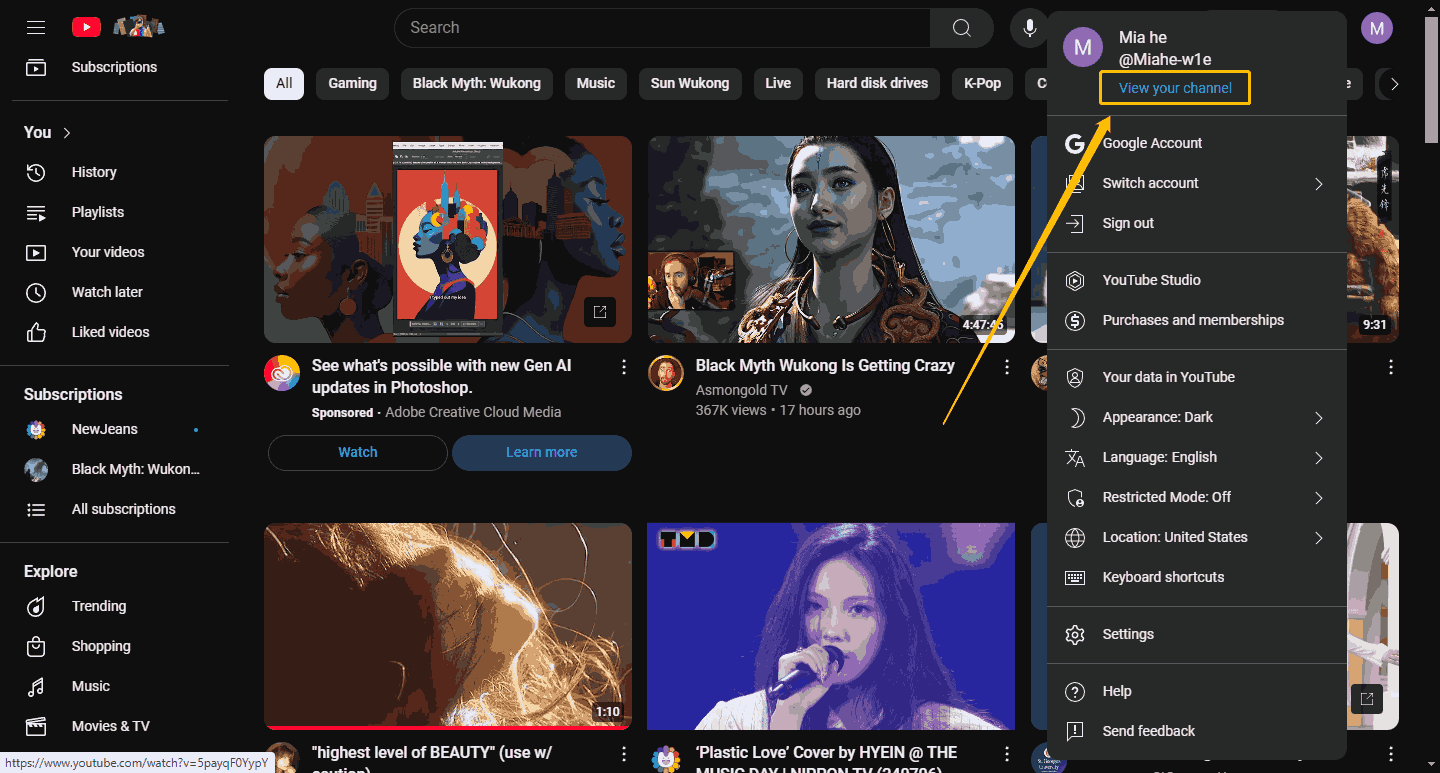
Task: Start voice search with microphone
Action: click(x=1029, y=28)
